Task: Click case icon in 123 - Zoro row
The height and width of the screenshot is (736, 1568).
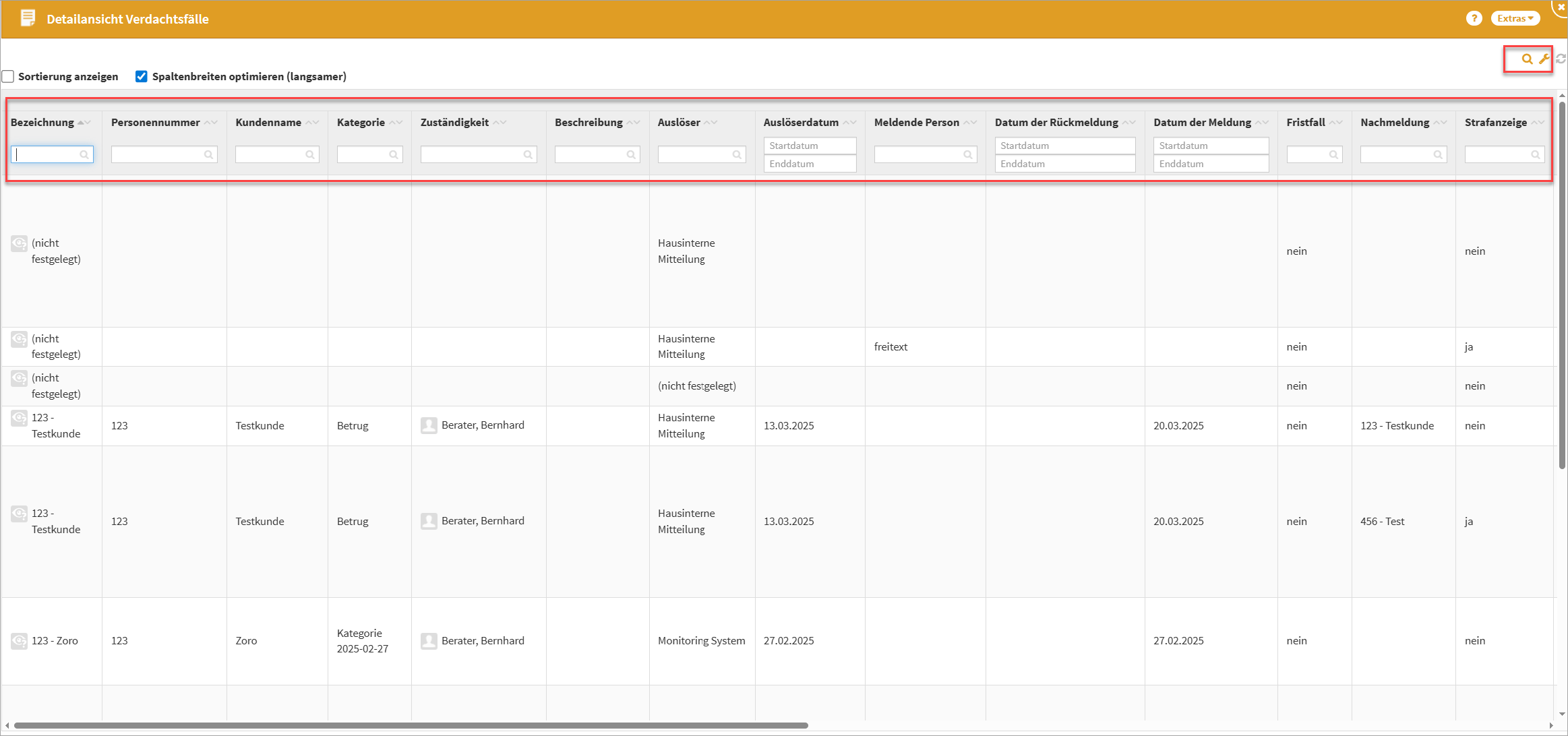Action: tap(19, 640)
